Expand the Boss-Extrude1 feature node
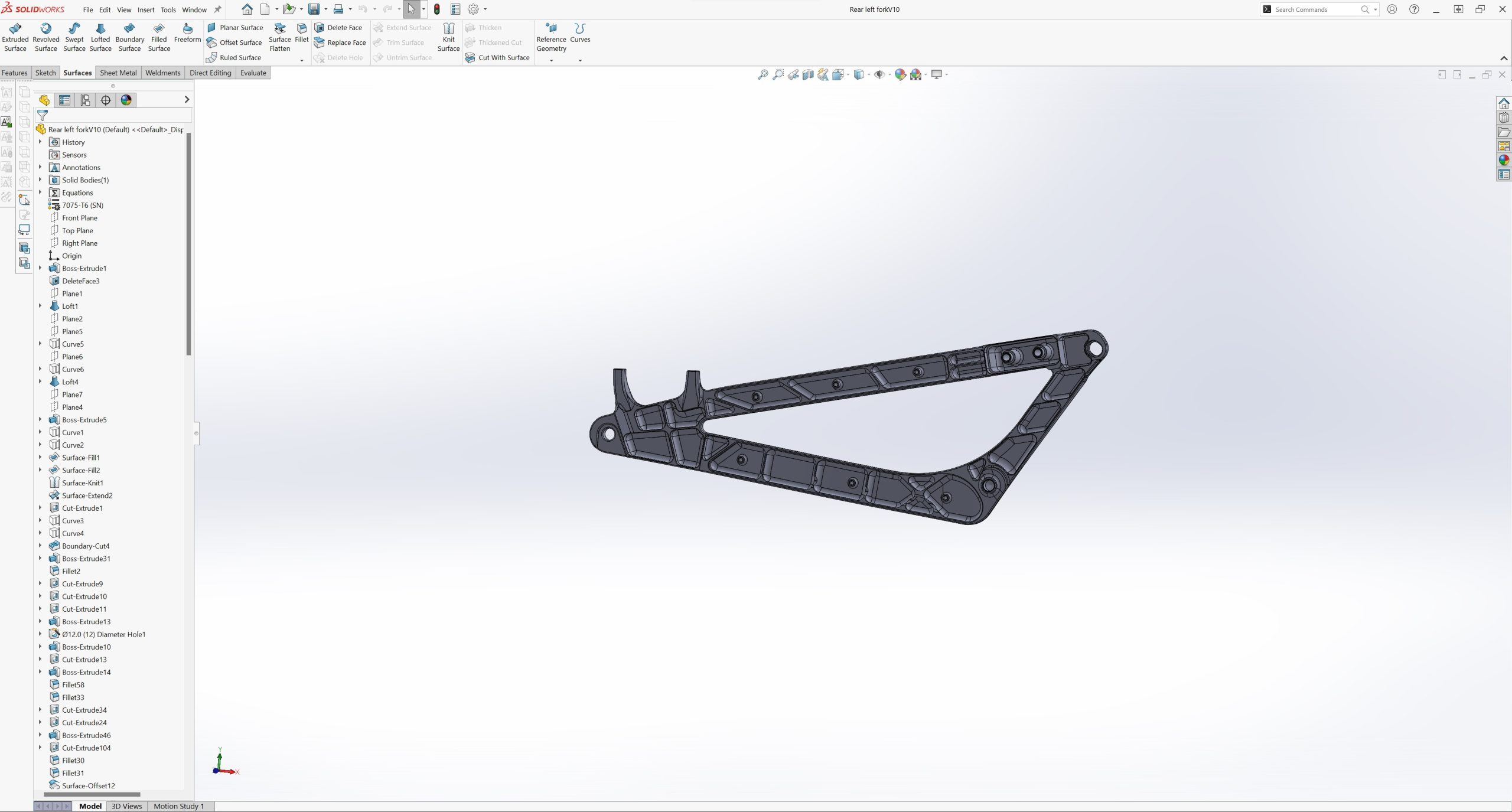 (x=40, y=268)
